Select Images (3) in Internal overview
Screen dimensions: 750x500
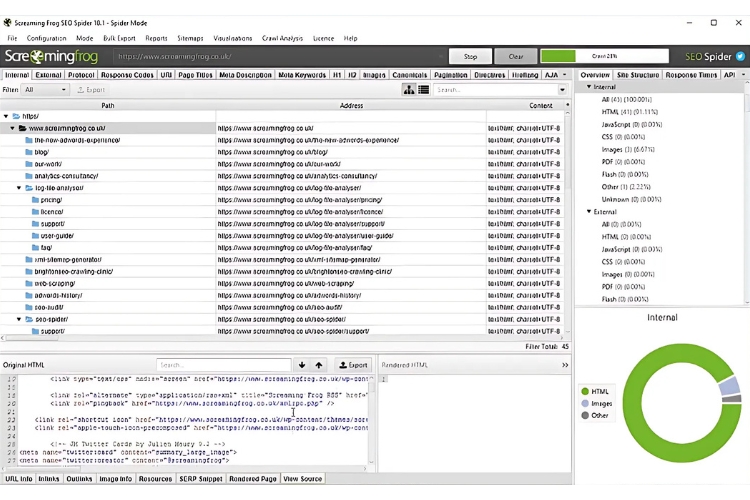pyautogui.click(x=628, y=149)
